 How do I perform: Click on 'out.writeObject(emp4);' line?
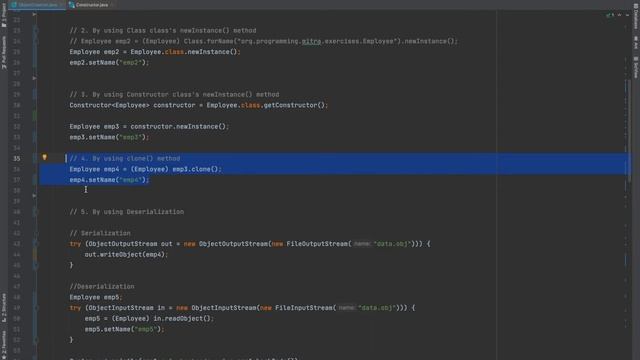[x=126, y=254]
